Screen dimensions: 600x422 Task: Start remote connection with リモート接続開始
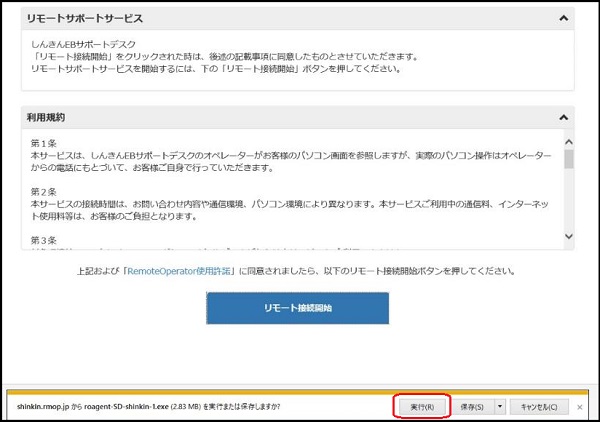pyautogui.click(x=299, y=308)
